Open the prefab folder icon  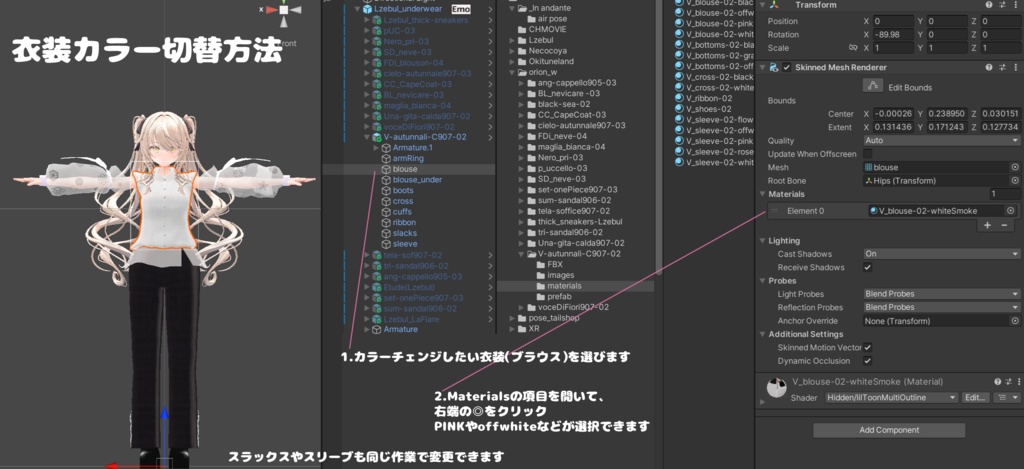coord(541,297)
